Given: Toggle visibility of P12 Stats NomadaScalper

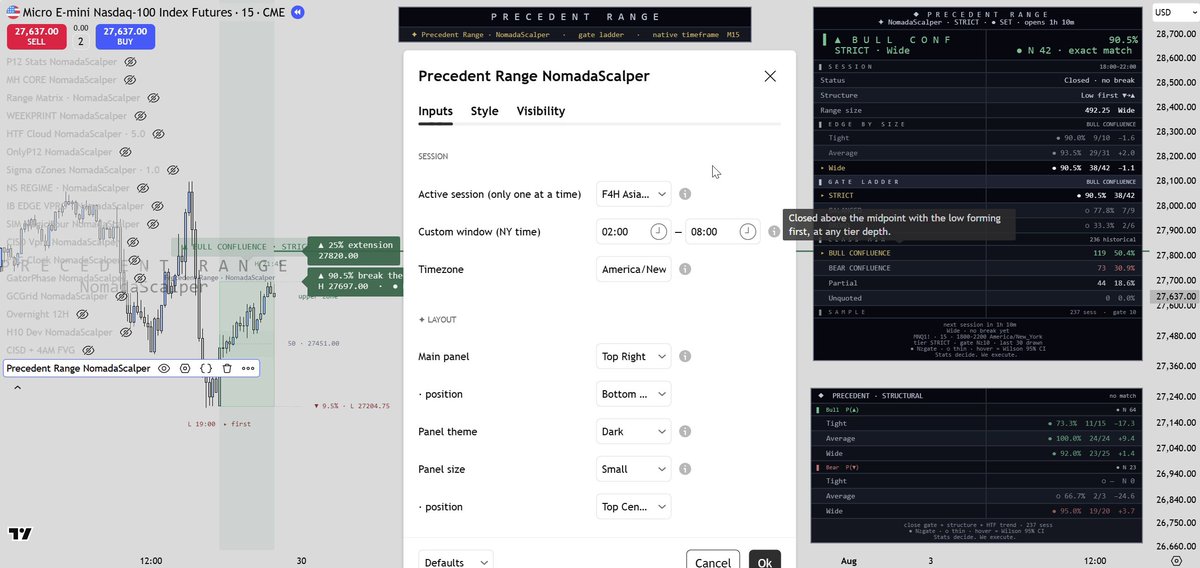Looking at the screenshot, I should tap(129, 62).
